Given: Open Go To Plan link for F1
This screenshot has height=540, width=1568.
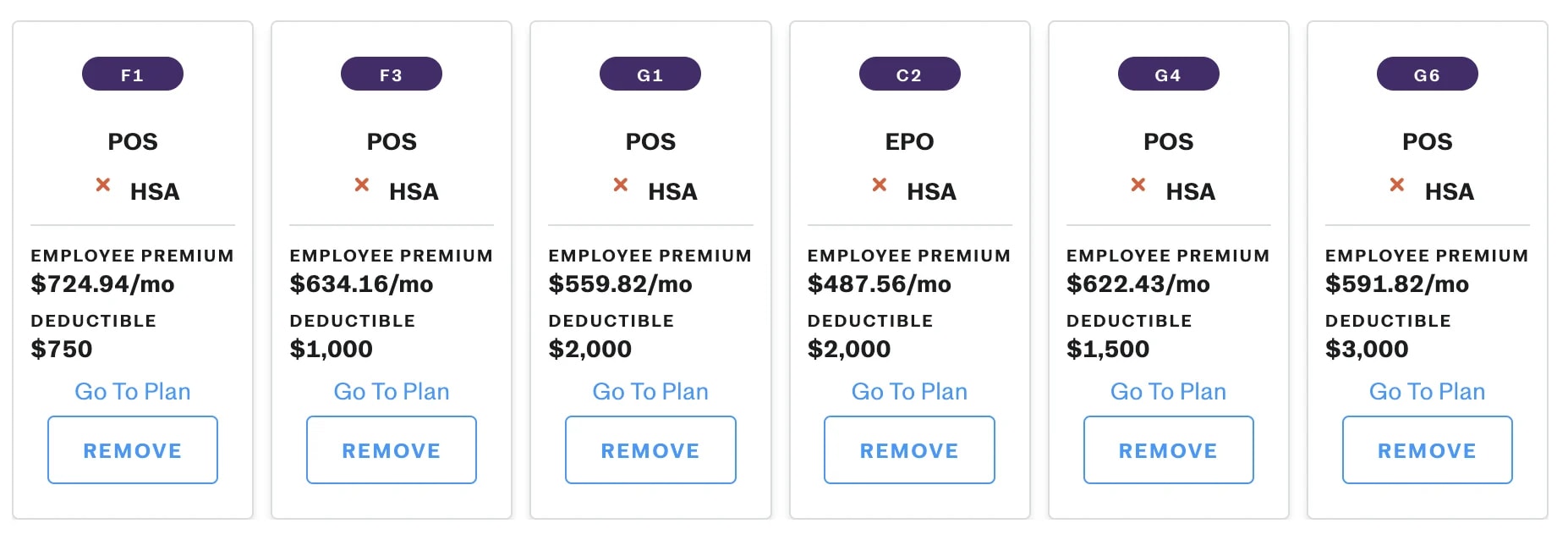Looking at the screenshot, I should (133, 391).
